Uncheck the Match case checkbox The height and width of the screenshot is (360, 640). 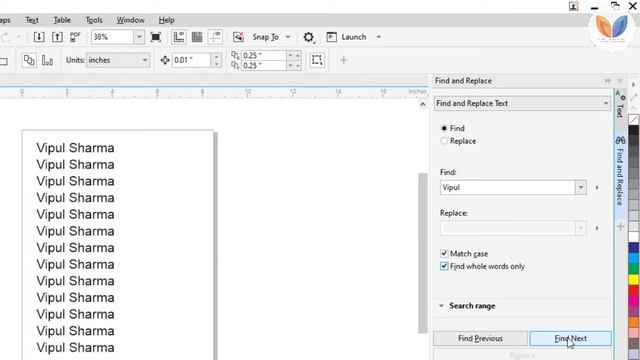pos(444,253)
